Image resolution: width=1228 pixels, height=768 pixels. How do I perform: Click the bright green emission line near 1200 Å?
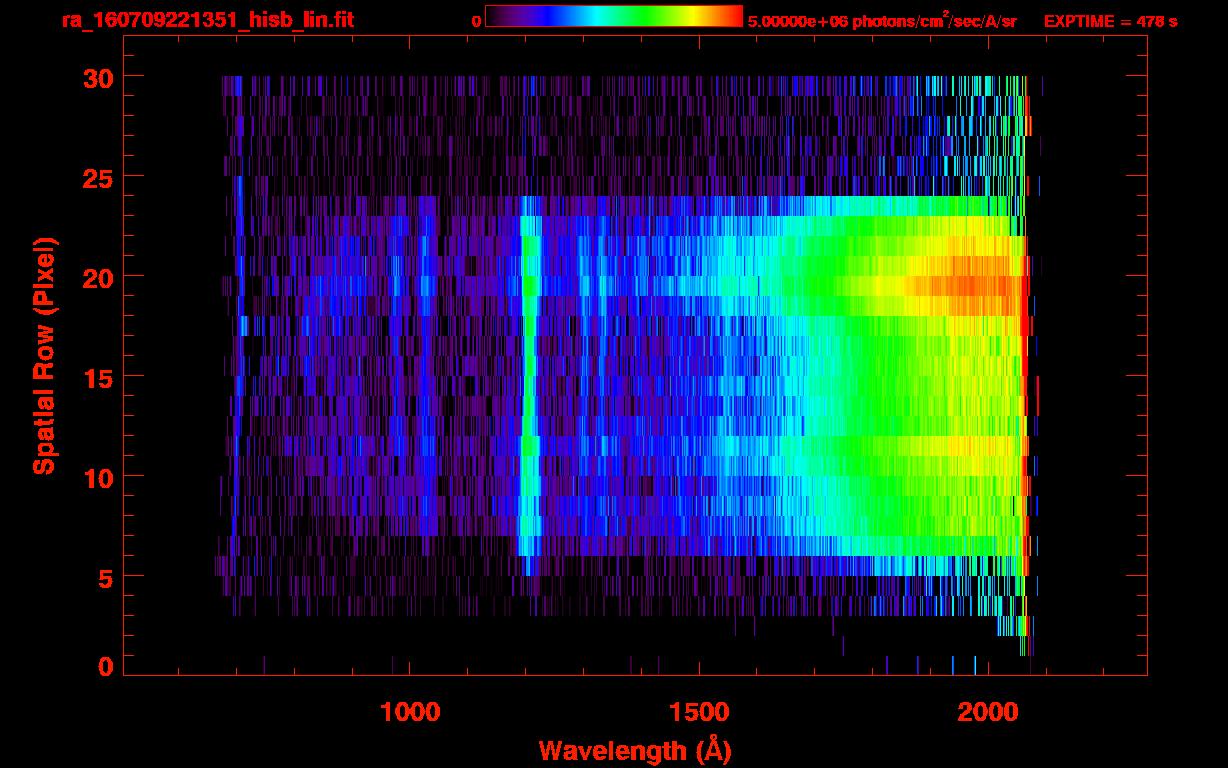[x=529, y=287]
